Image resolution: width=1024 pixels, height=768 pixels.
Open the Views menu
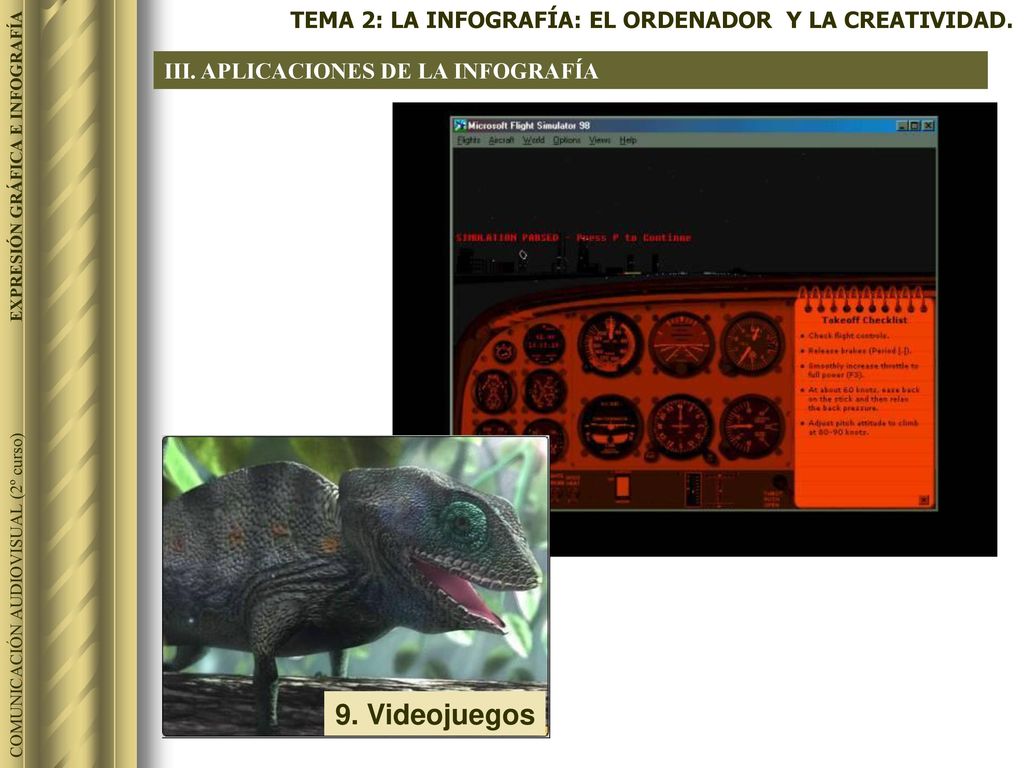pyautogui.click(x=600, y=140)
